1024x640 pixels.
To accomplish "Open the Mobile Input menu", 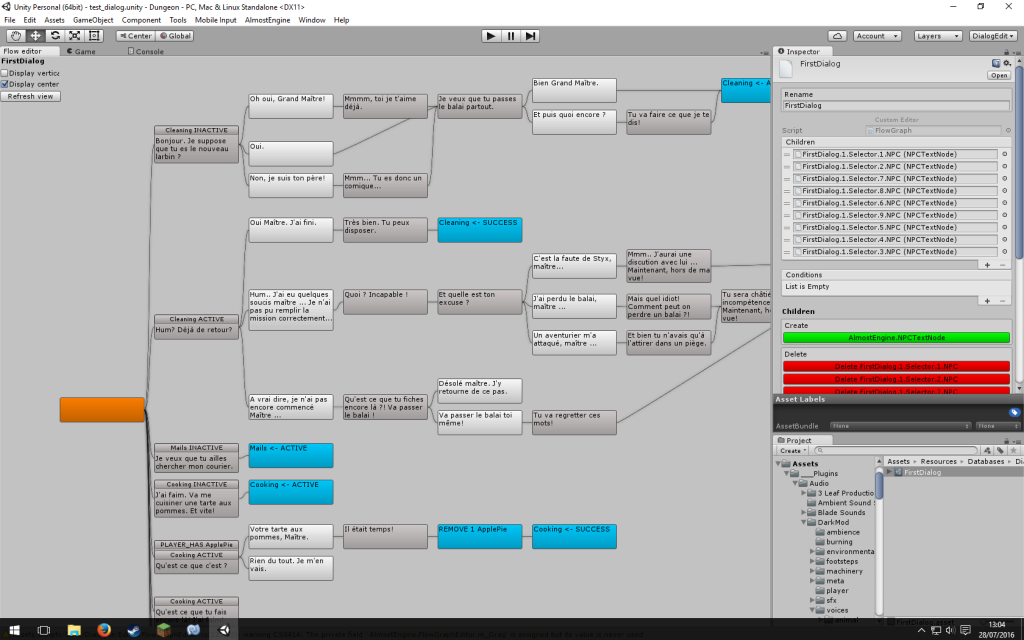I will pos(216,20).
